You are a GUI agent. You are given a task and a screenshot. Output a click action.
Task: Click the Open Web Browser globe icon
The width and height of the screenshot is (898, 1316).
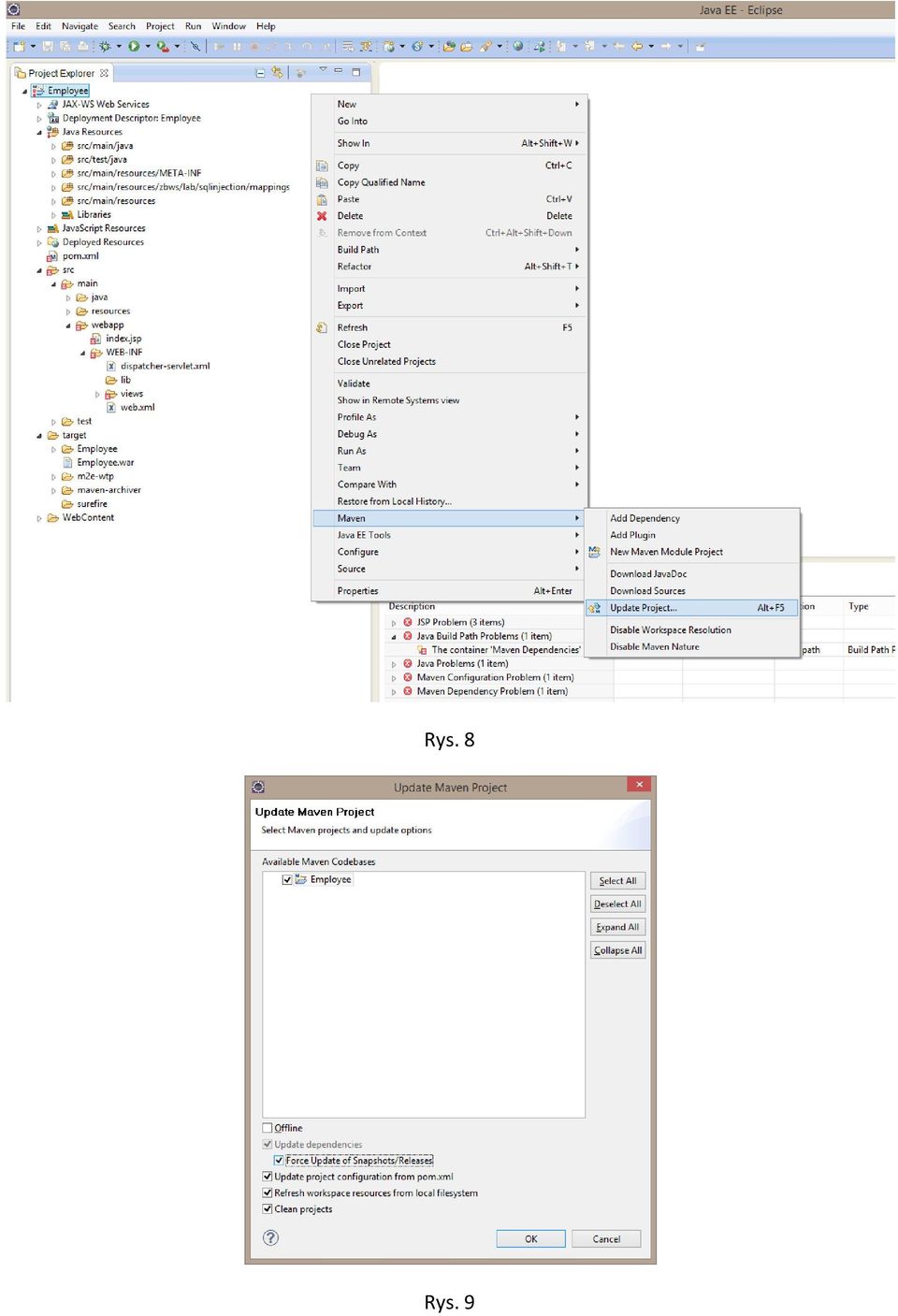(517, 46)
